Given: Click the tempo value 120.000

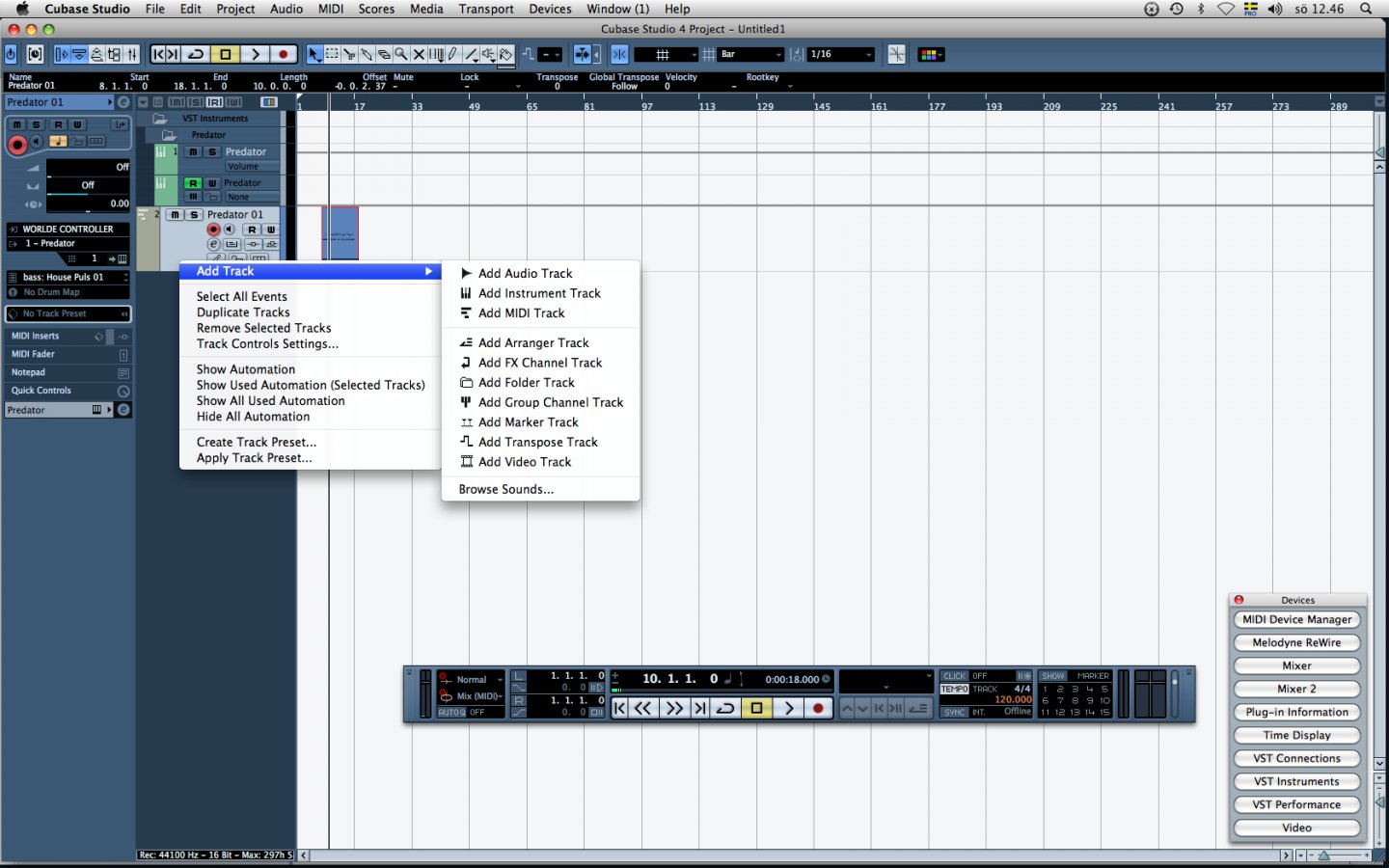Looking at the screenshot, I should click(x=1013, y=700).
